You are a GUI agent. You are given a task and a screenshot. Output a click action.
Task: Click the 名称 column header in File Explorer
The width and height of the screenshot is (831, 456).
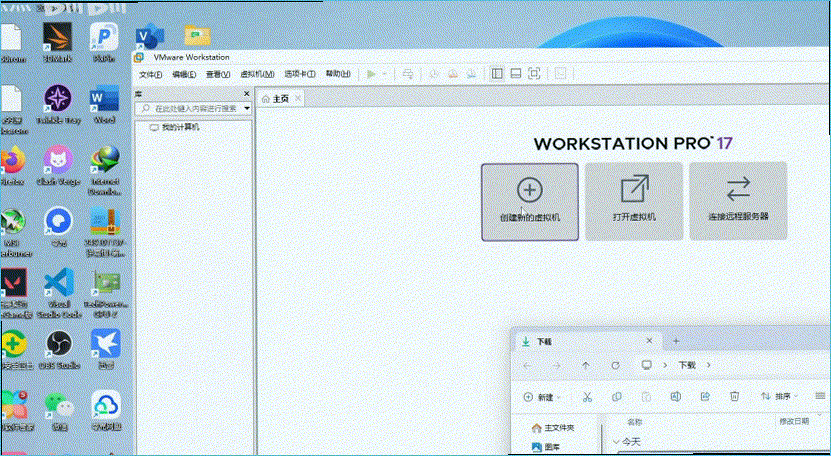(634, 422)
